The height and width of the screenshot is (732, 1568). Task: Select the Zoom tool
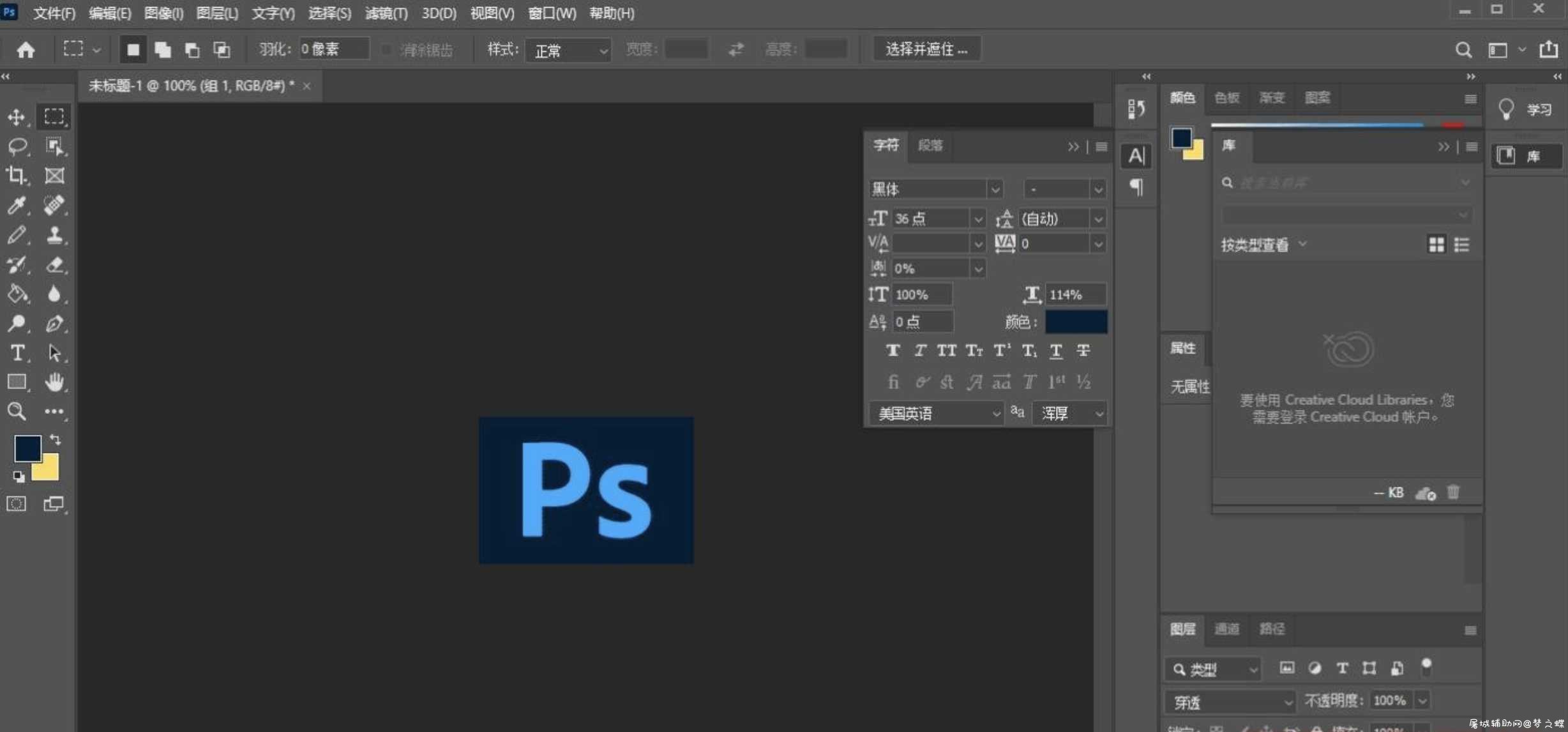[x=17, y=411]
